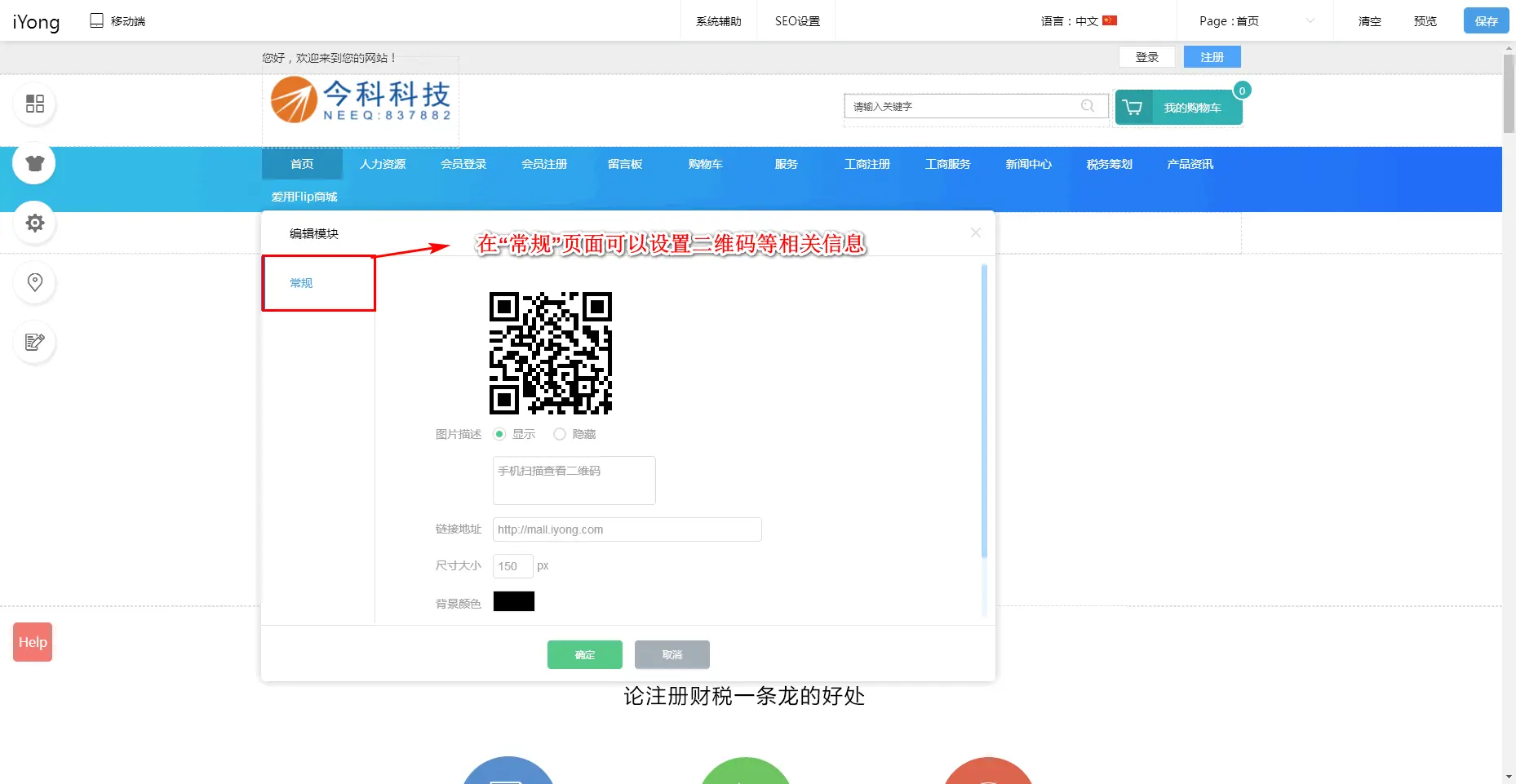Open the 系统辅助 menu
The image size is (1516, 784).
718,21
